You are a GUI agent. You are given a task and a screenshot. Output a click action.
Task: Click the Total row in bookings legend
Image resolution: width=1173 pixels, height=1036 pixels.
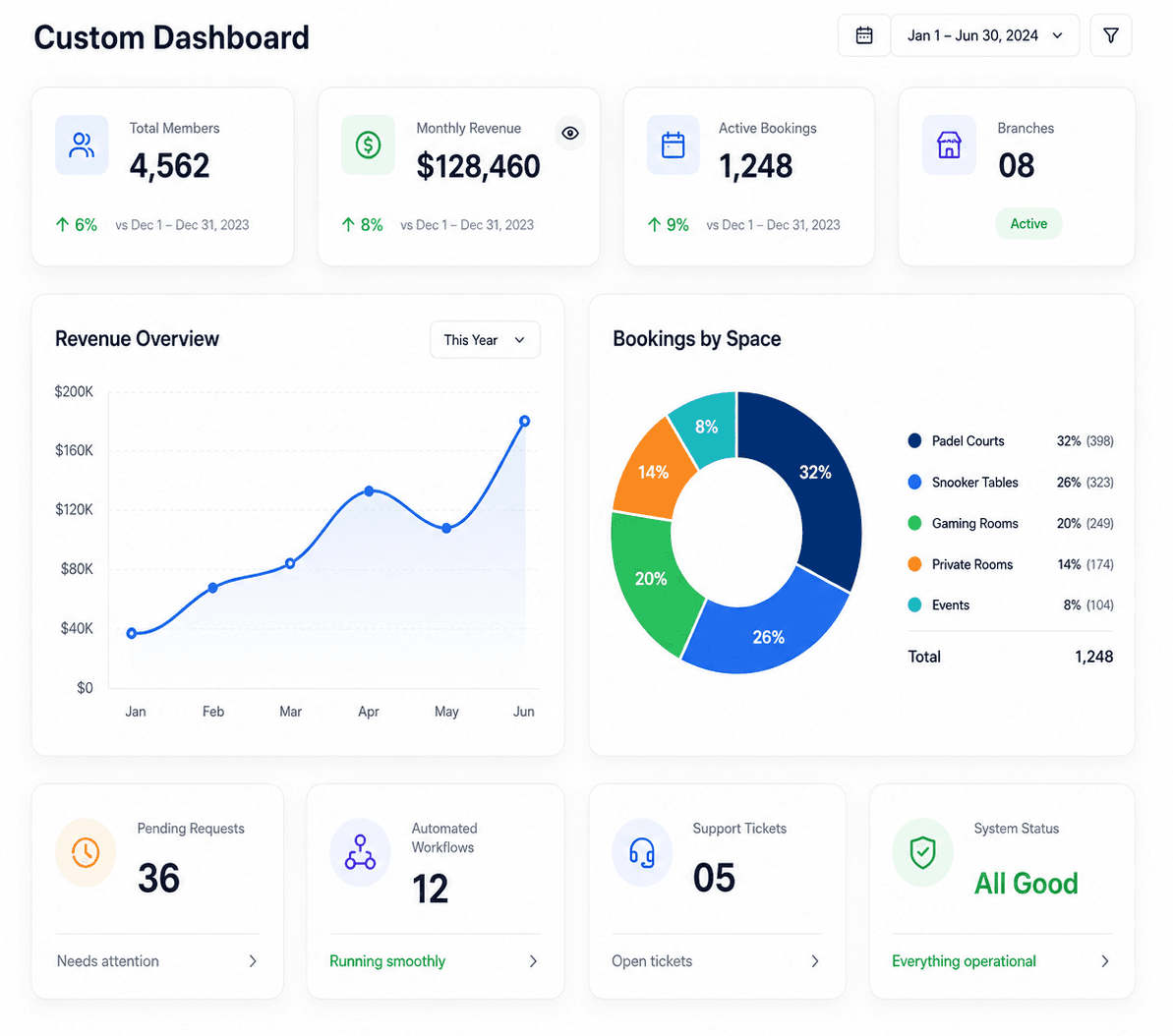[x=1010, y=657]
